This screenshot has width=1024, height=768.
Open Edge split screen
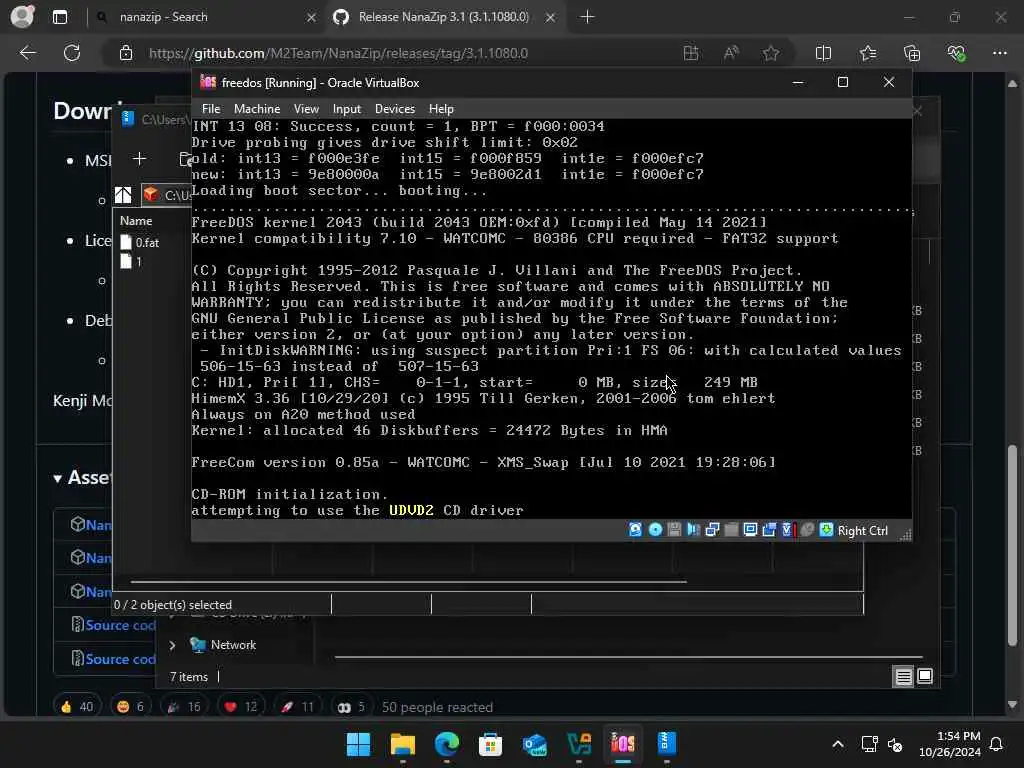pos(824,54)
